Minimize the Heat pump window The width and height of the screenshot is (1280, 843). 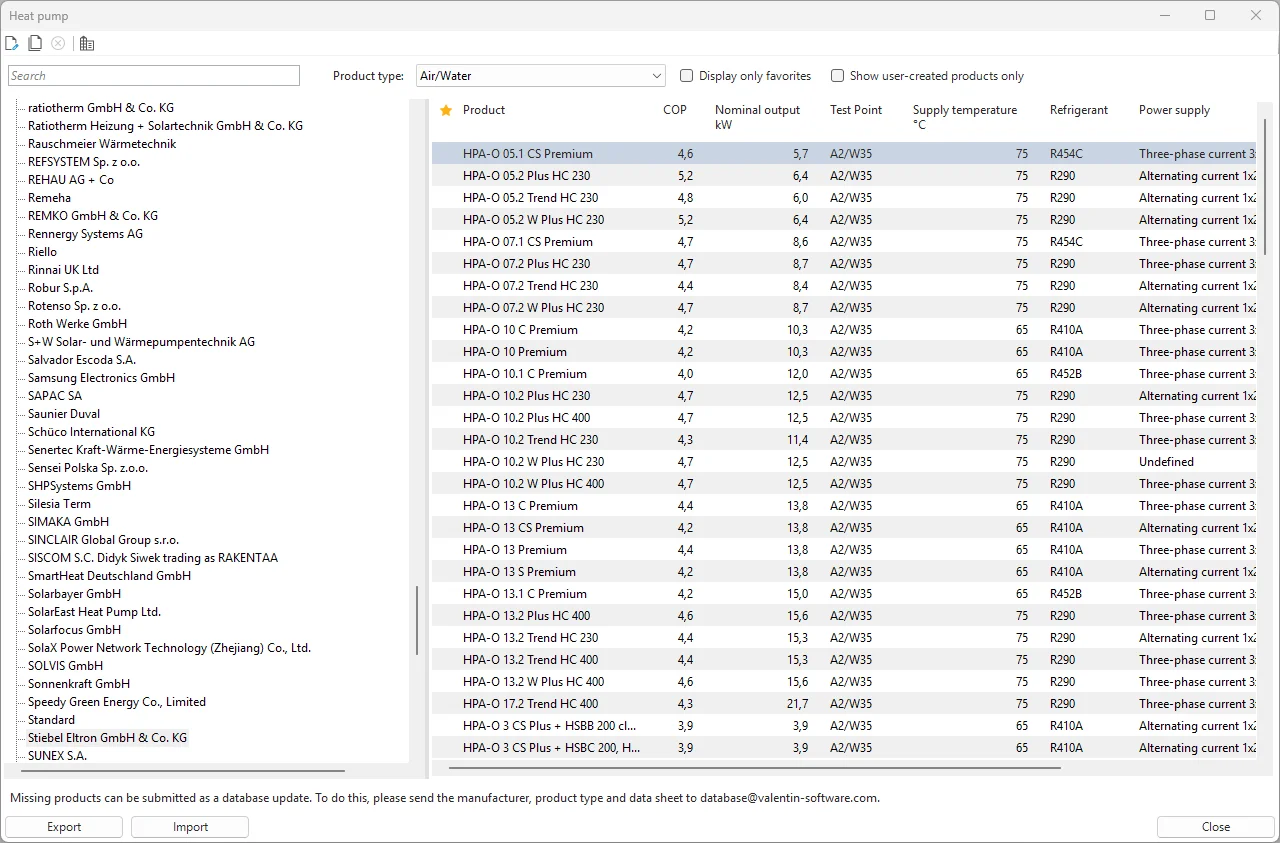pos(1164,15)
